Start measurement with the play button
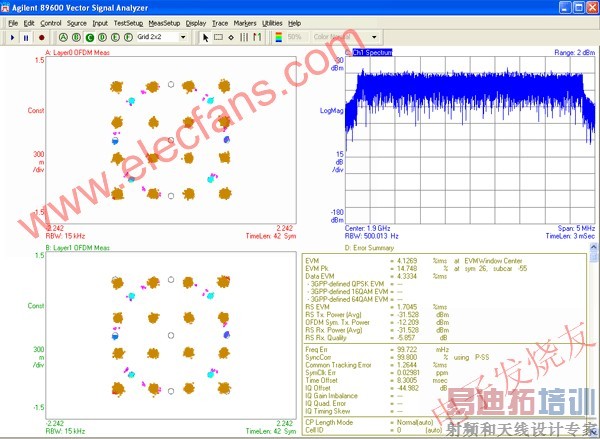The width and height of the screenshot is (600, 439). tap(13, 38)
